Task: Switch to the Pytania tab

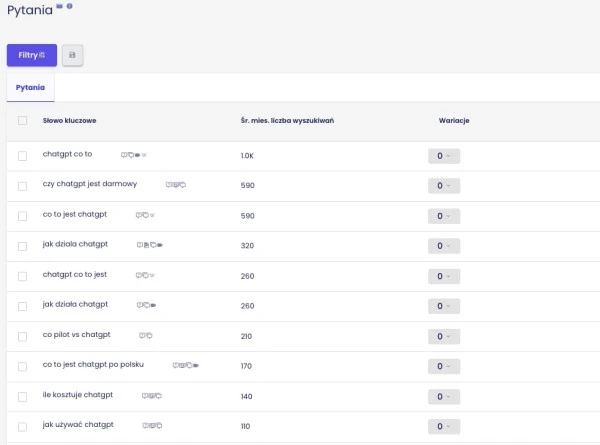Action: (30, 88)
